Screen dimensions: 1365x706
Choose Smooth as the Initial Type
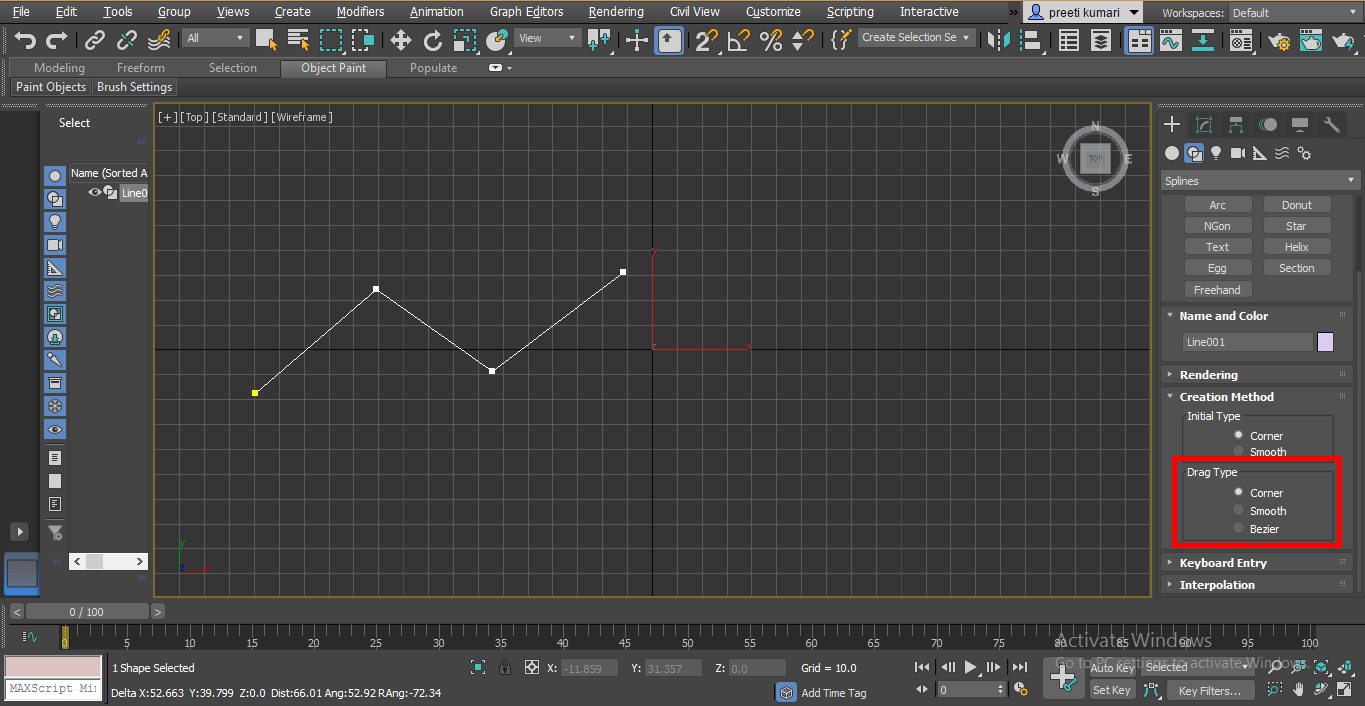point(1238,451)
